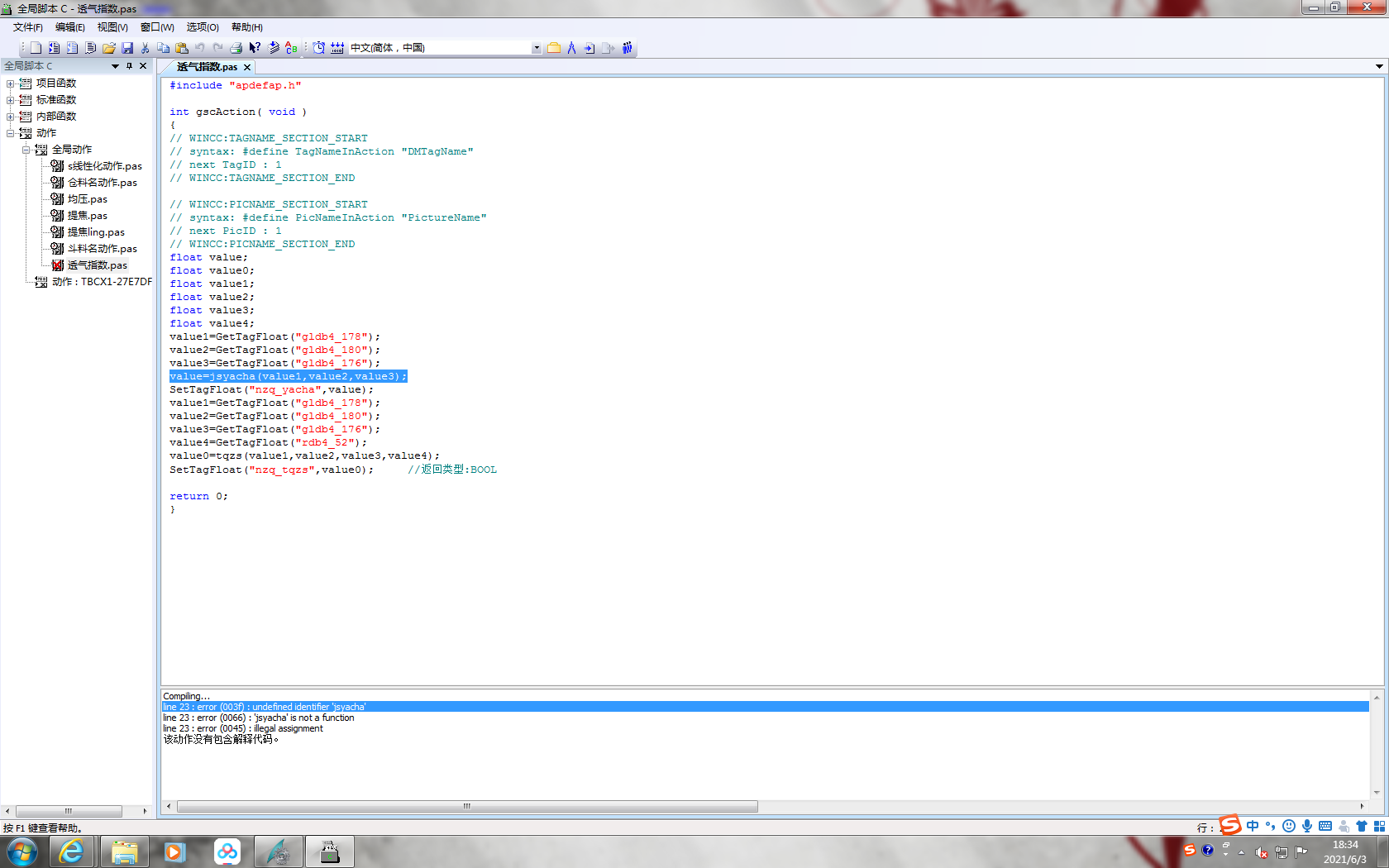Click the context help arrow icon
This screenshot has height=868, width=1389.
[x=255, y=48]
